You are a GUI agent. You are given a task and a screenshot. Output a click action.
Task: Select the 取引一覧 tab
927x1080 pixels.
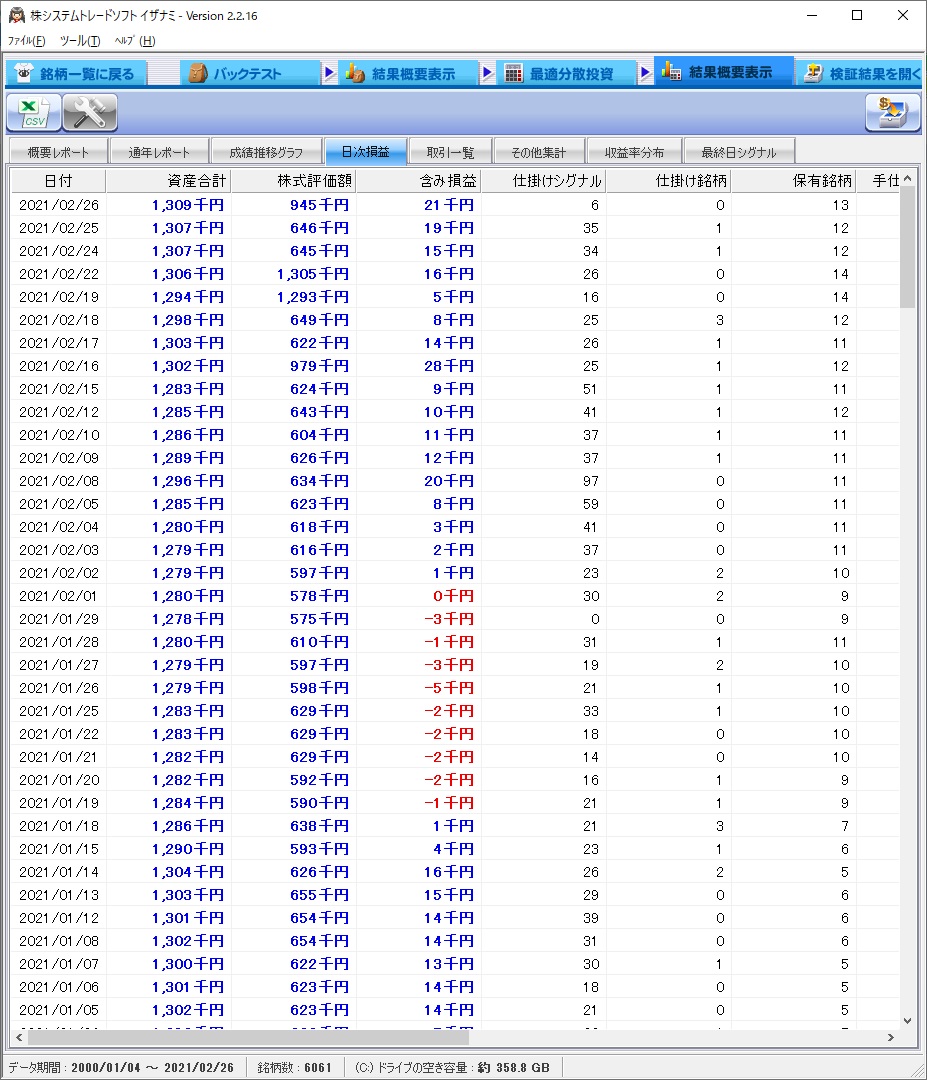450,152
